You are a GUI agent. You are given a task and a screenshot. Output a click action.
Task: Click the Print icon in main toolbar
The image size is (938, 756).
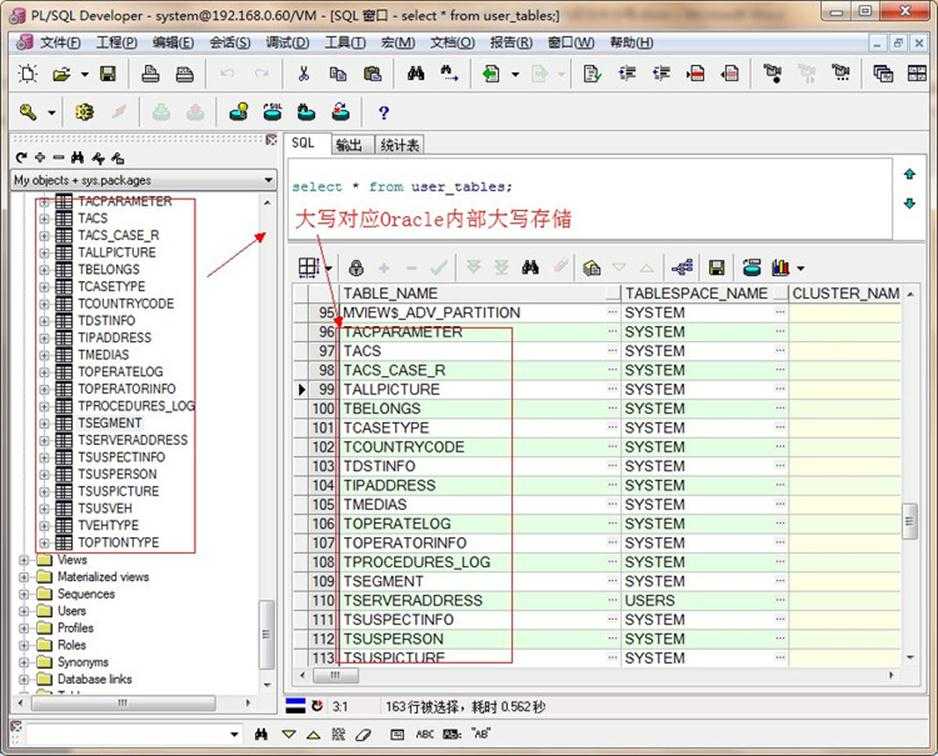coord(150,74)
